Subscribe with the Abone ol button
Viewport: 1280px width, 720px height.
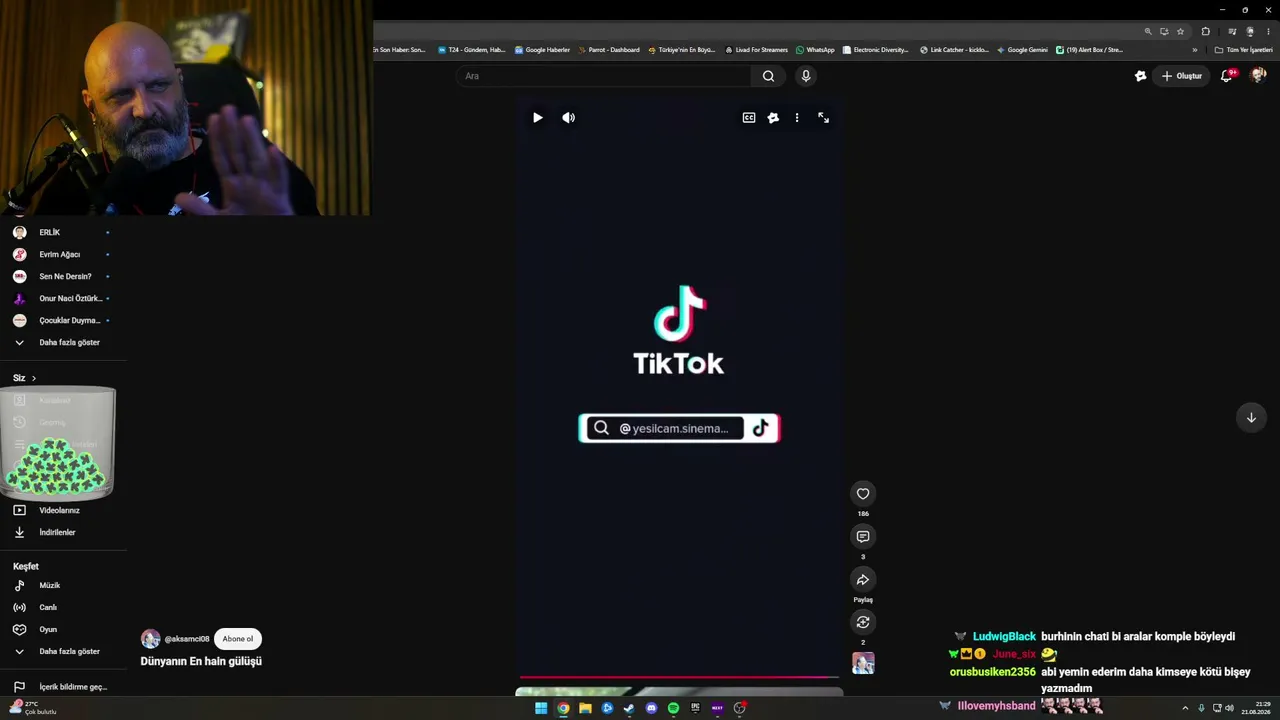pos(238,639)
